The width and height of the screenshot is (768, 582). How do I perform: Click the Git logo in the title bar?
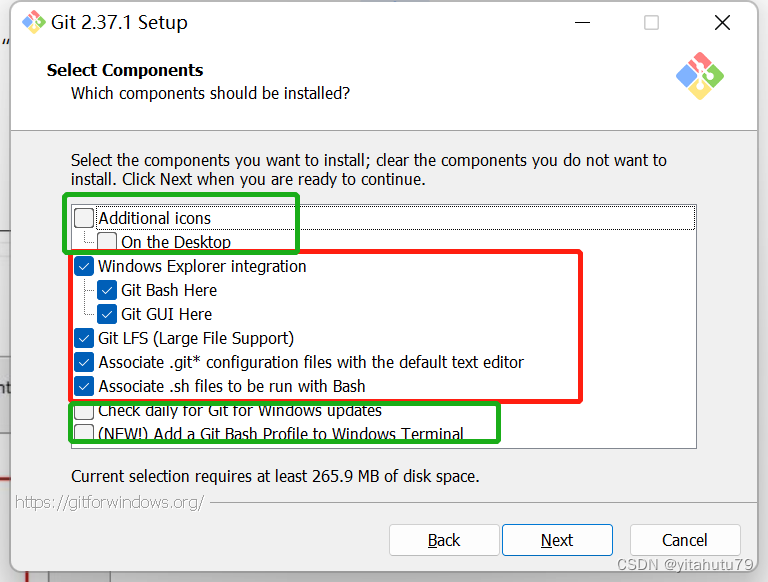pos(34,22)
